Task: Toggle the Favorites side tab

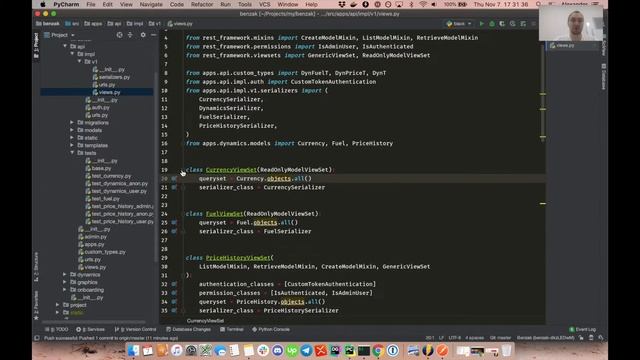Action: 36,304
